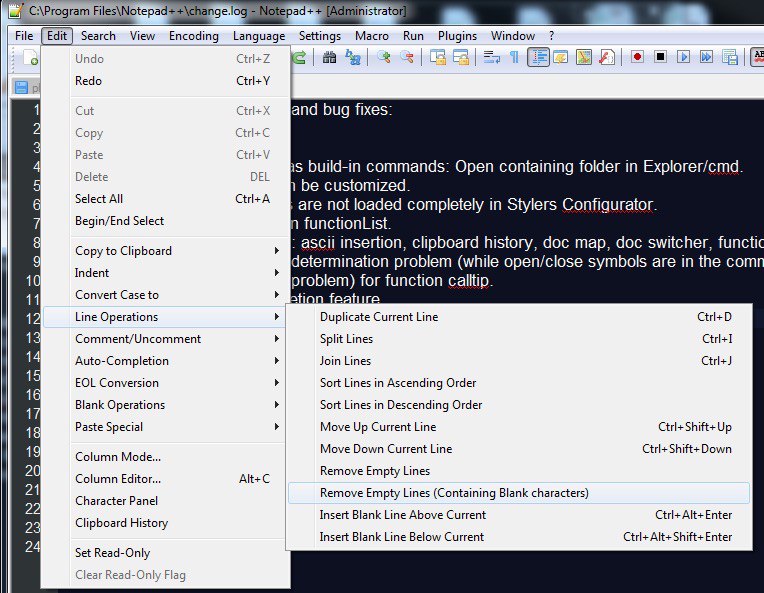Stop macro recording with square icon
This screenshot has height=593, width=764.
coord(660,57)
